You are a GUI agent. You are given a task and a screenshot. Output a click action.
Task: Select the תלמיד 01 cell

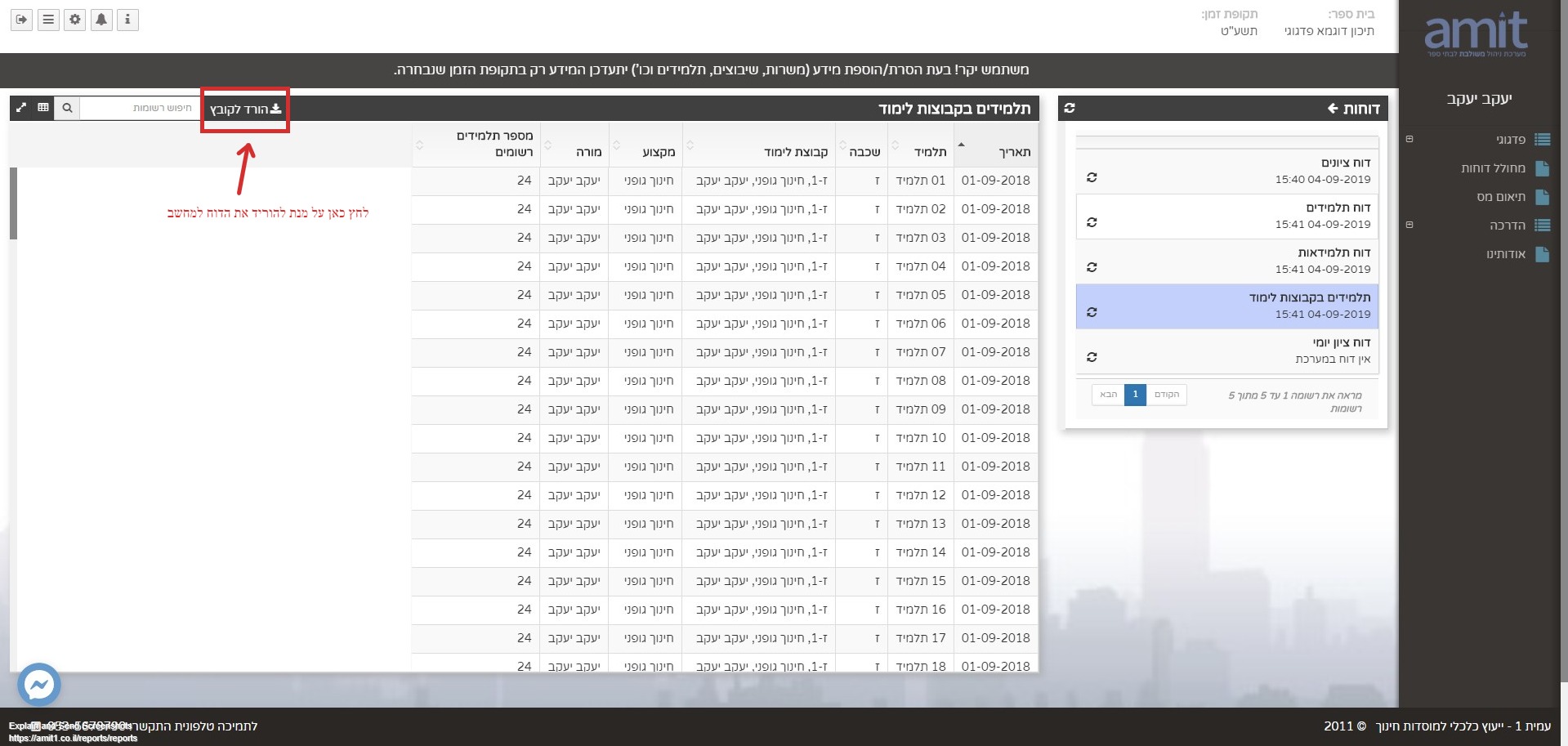pyautogui.click(x=921, y=181)
